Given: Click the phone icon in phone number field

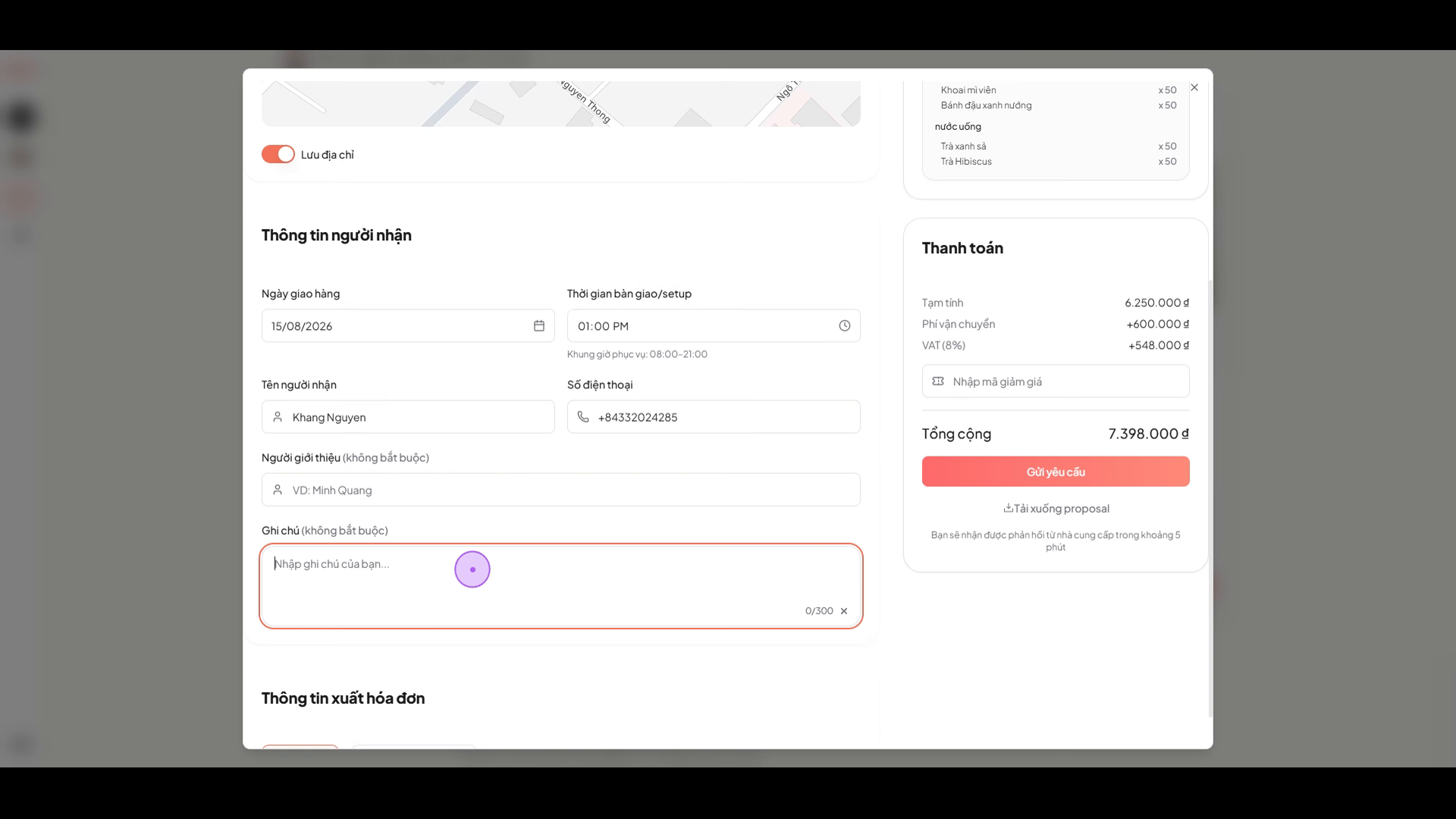Looking at the screenshot, I should [583, 417].
